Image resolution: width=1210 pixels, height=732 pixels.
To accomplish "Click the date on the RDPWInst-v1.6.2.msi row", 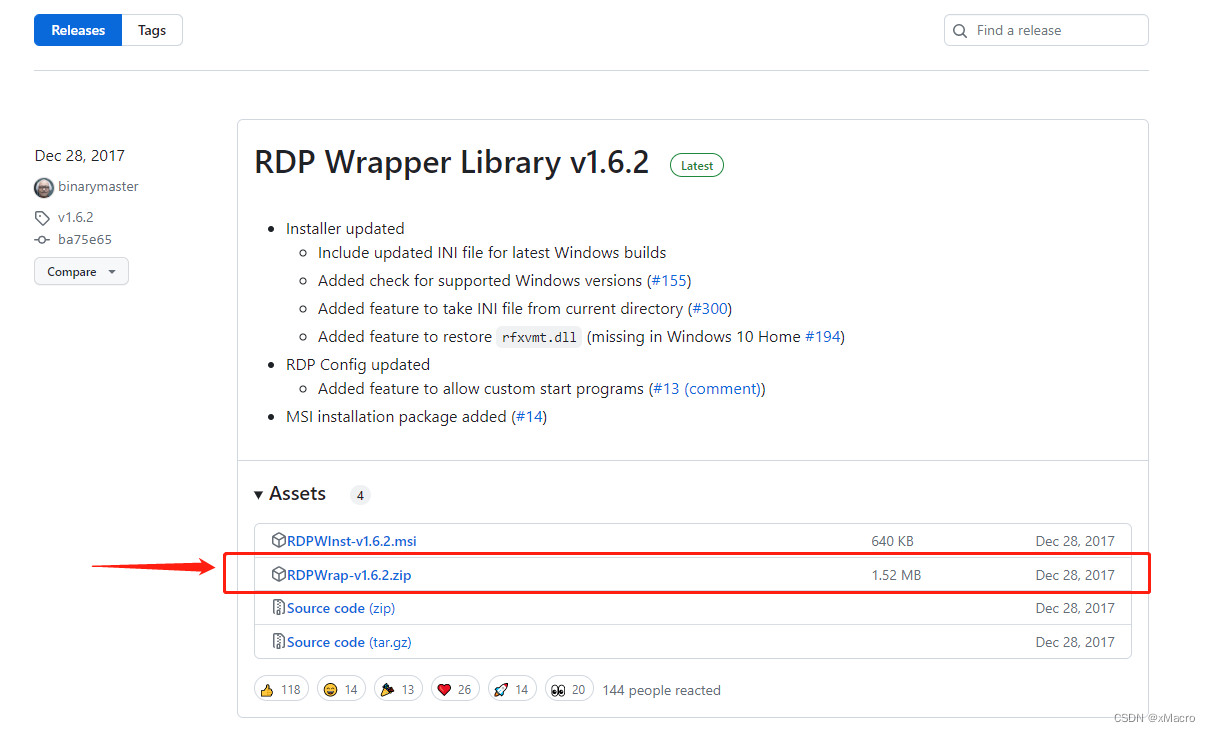I will point(1075,541).
